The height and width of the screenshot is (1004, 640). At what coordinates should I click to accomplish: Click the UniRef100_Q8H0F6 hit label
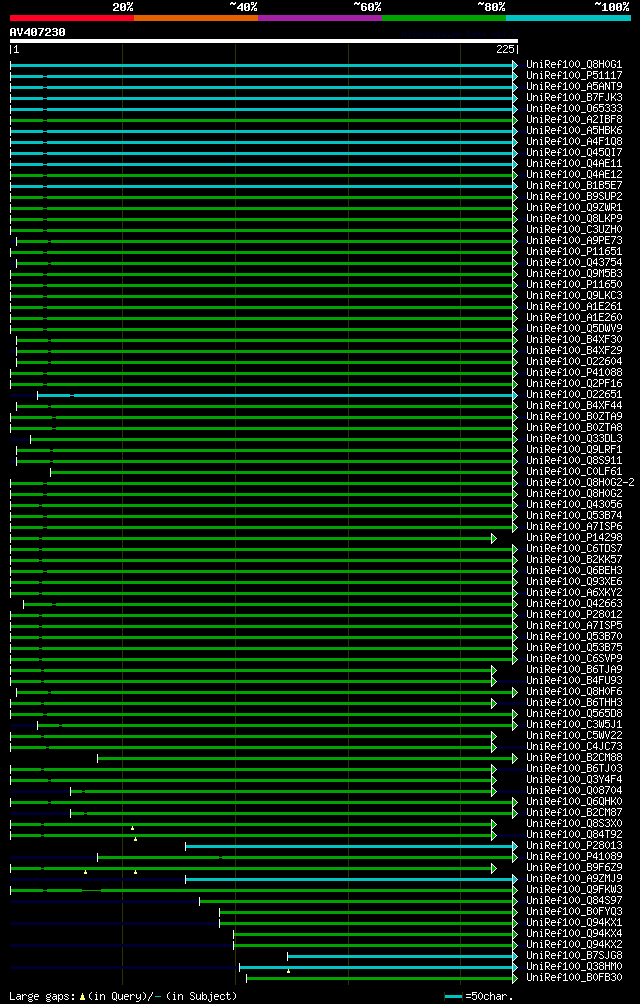tap(573, 692)
